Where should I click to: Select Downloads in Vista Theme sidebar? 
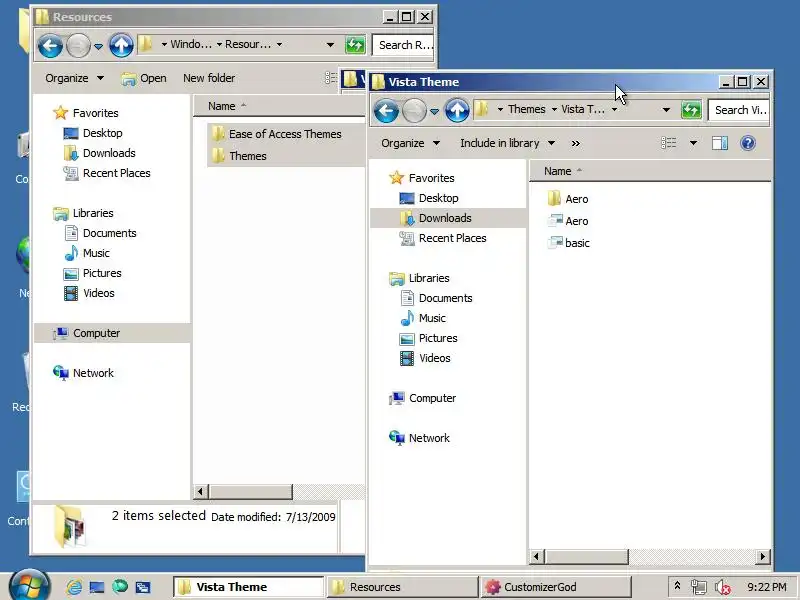pyautogui.click(x=445, y=218)
